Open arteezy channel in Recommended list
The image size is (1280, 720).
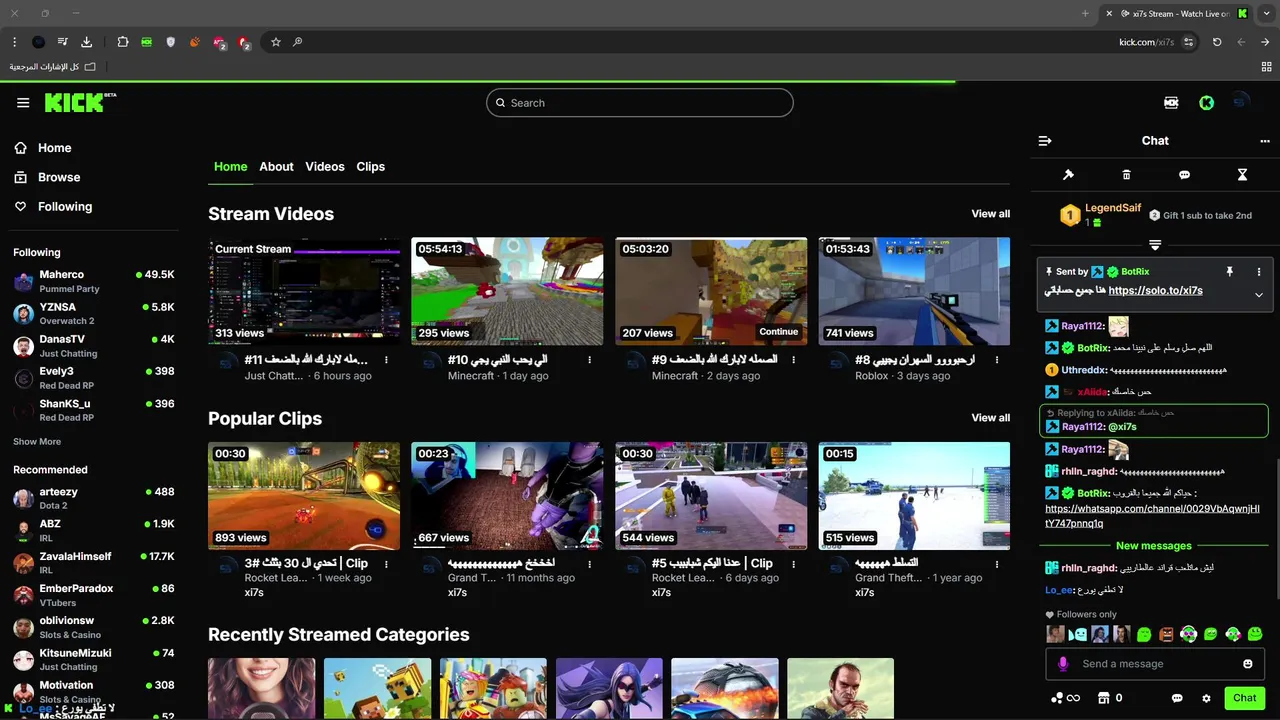[x=93, y=498]
